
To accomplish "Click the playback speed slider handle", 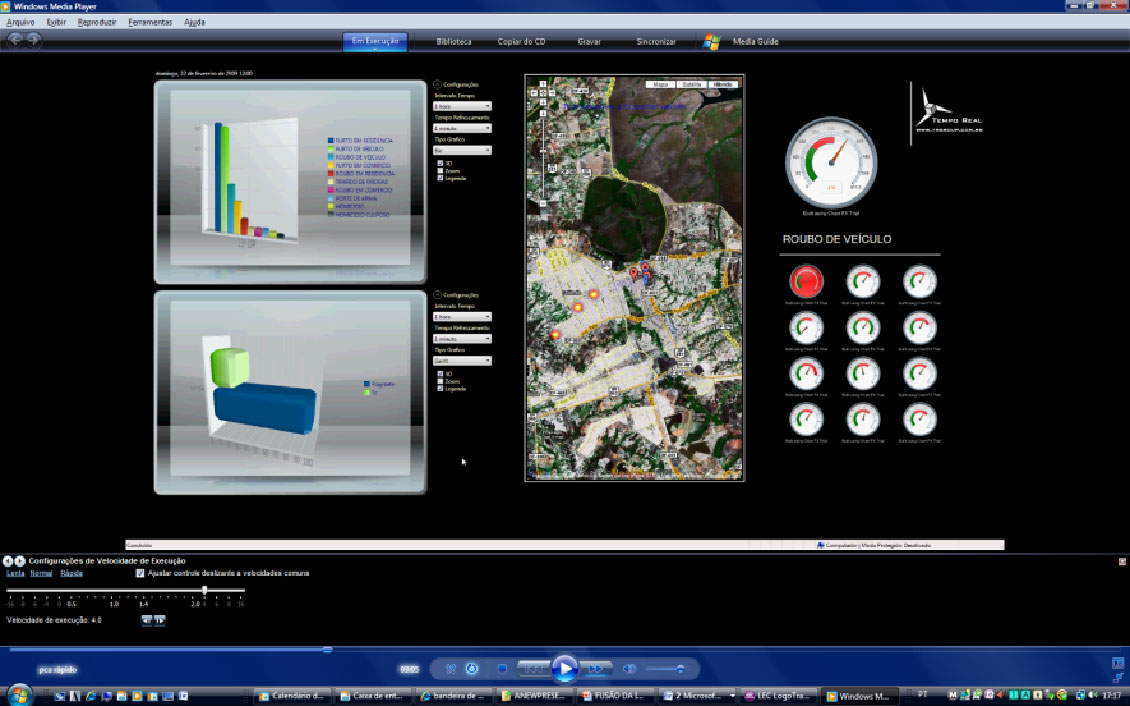I will coord(205,590).
